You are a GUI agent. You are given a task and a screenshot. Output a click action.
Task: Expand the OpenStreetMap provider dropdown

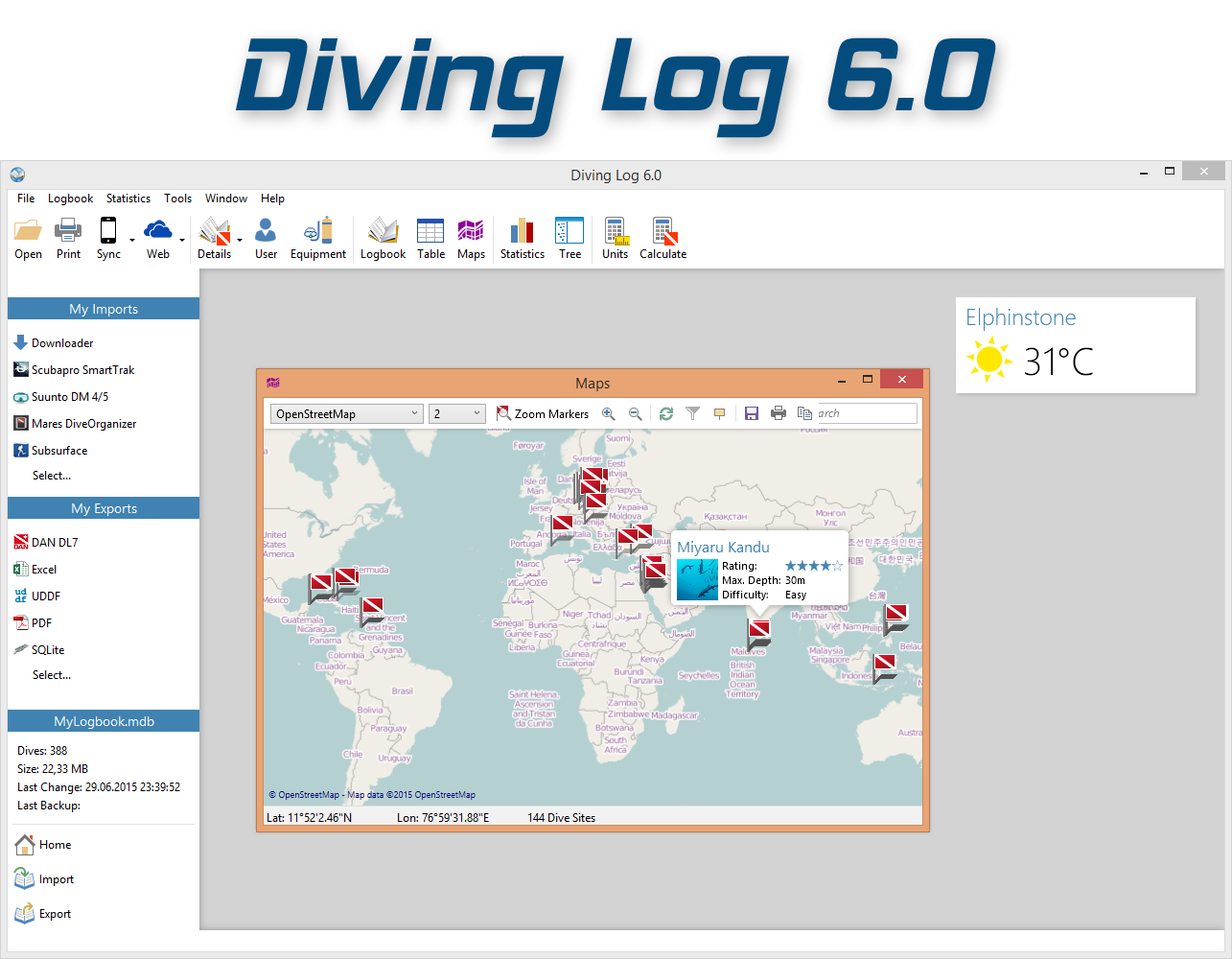pyautogui.click(x=414, y=413)
